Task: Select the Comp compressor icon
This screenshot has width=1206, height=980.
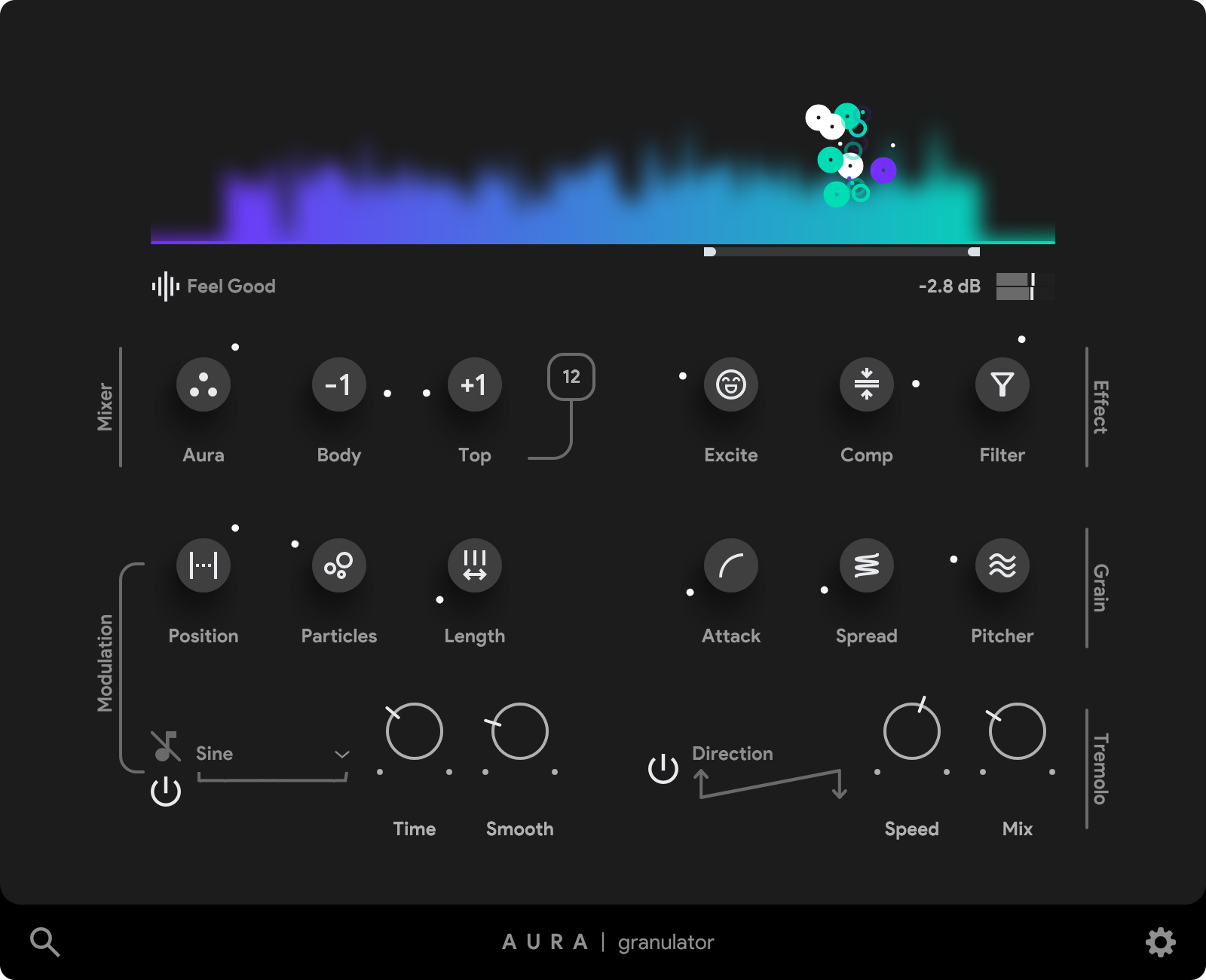Action: pyautogui.click(x=866, y=384)
